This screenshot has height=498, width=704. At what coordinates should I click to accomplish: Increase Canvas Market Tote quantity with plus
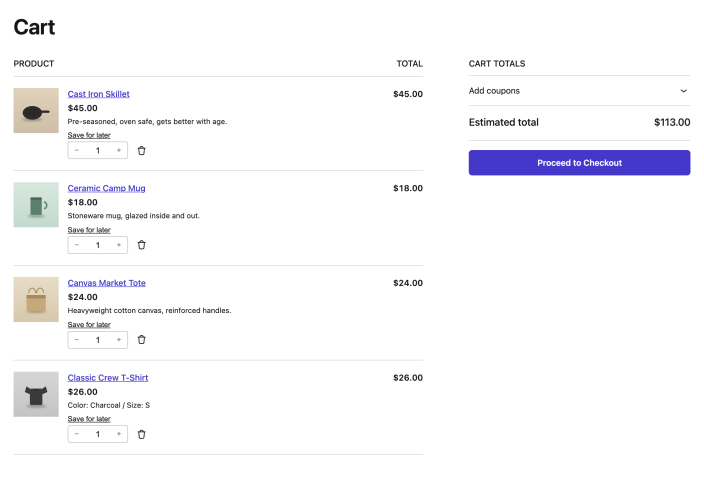pyautogui.click(x=119, y=340)
